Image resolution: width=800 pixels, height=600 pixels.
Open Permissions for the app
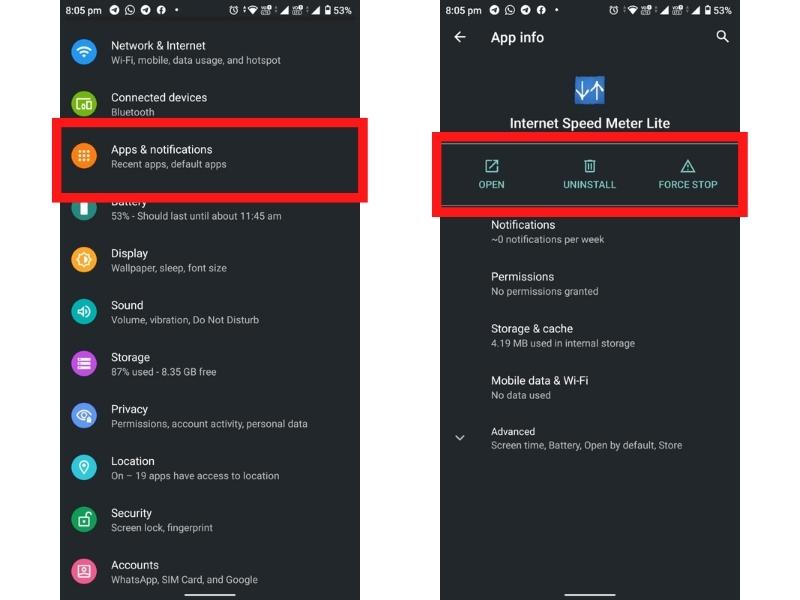point(590,284)
